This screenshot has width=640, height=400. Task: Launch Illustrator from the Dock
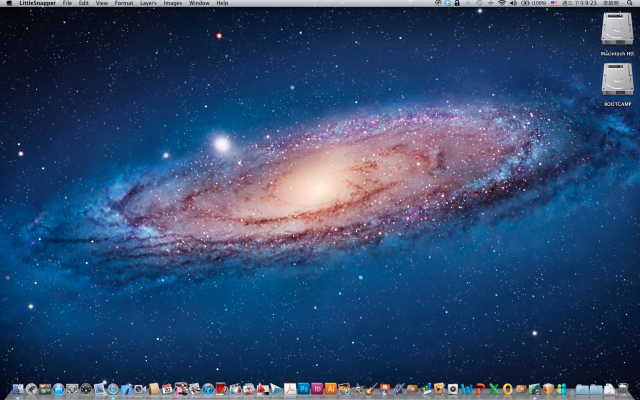point(331,389)
